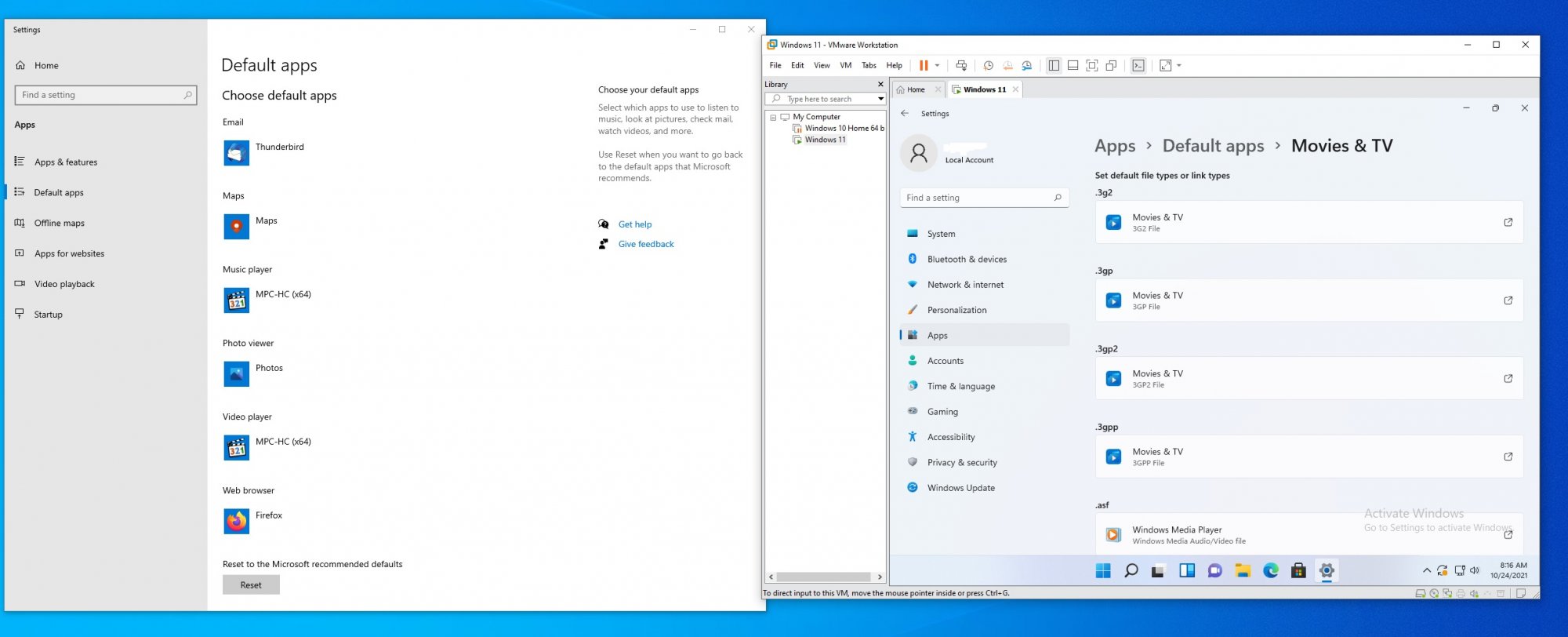Toggle the VMware library sidebar view icon
1568x637 pixels.
[1054, 66]
